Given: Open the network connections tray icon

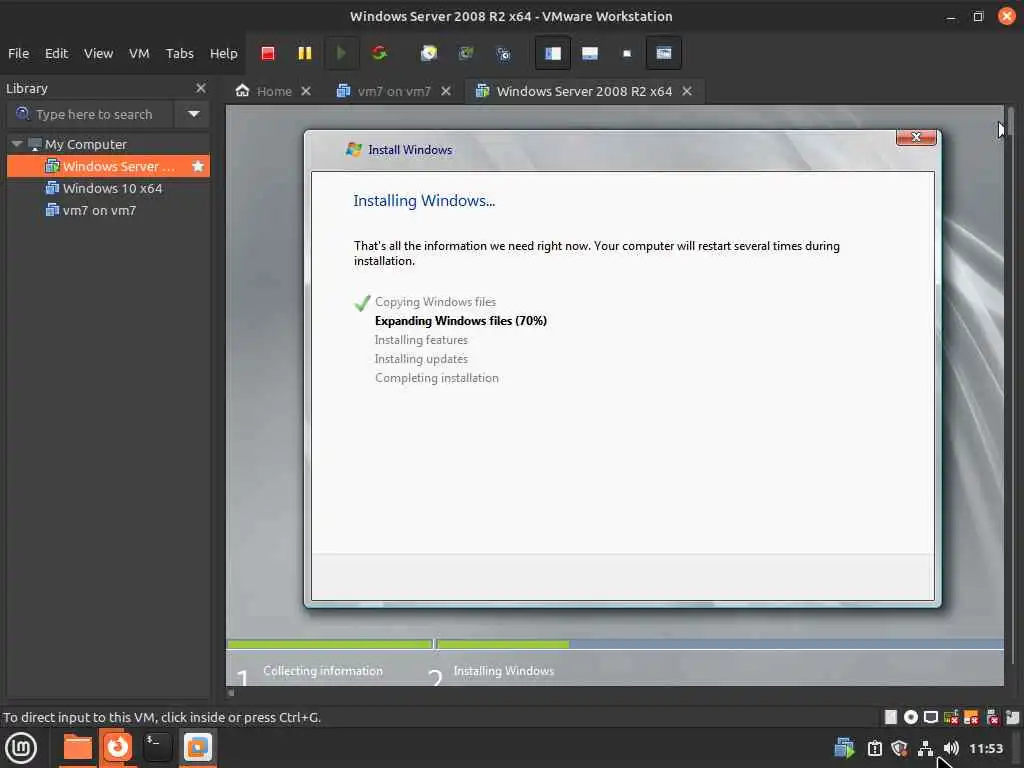Looking at the screenshot, I should (x=925, y=748).
